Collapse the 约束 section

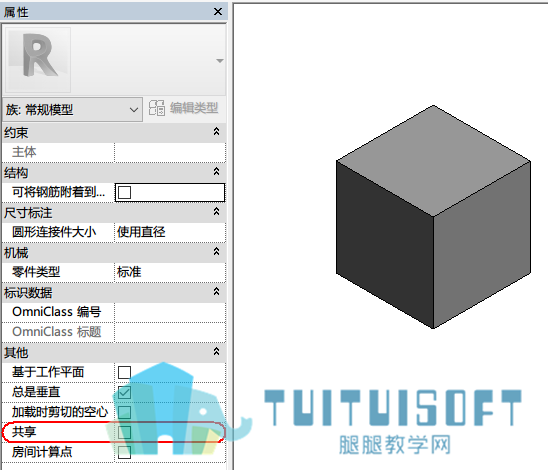216,132
